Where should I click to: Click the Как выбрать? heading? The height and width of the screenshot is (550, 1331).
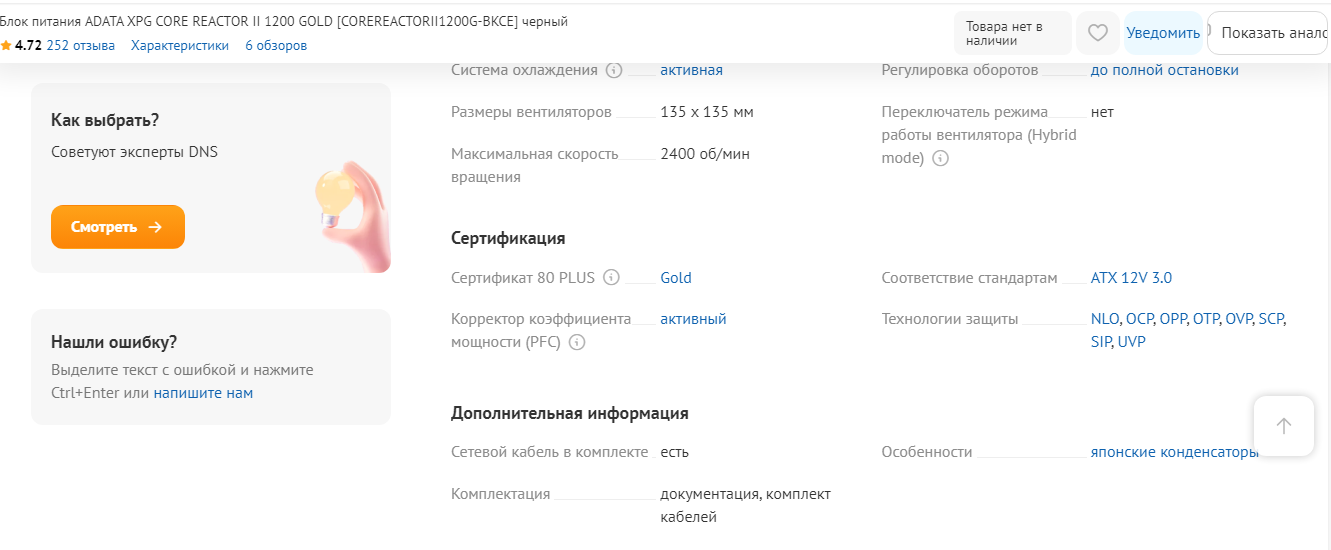click(x=105, y=120)
